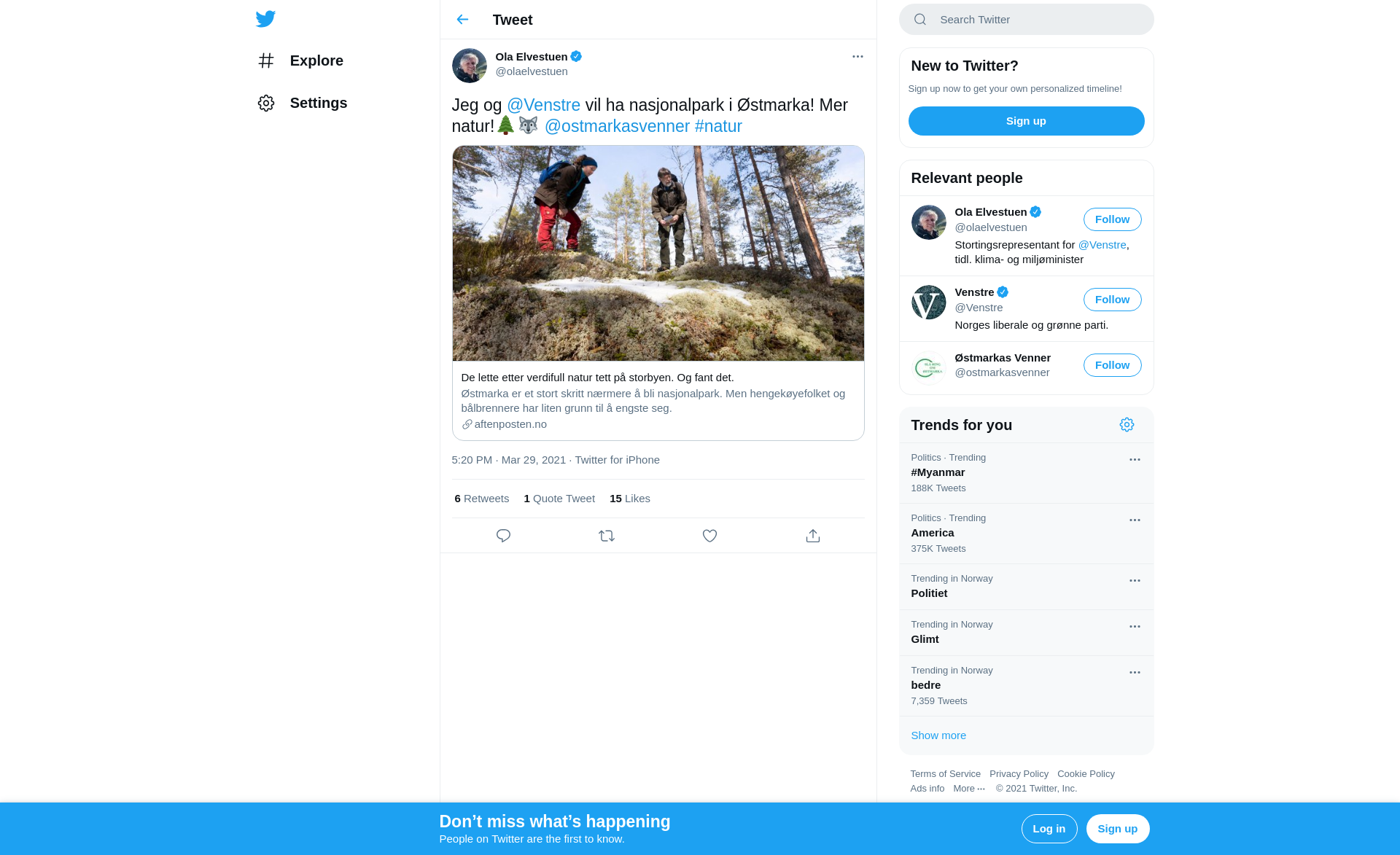The image size is (1400, 855).
Task: Open more options for America trend
Action: click(1135, 520)
